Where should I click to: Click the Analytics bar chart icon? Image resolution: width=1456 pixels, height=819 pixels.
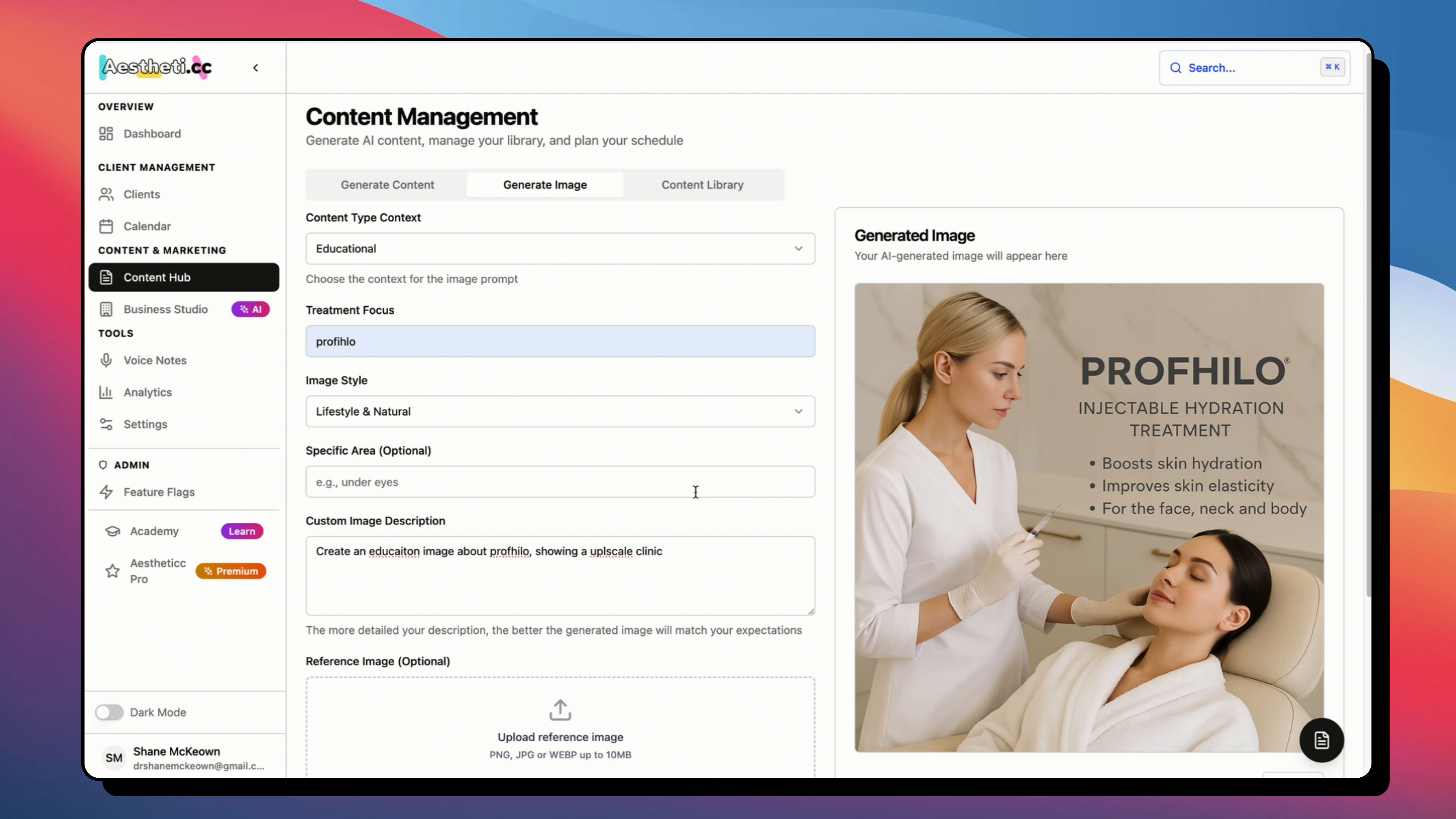[x=106, y=392]
